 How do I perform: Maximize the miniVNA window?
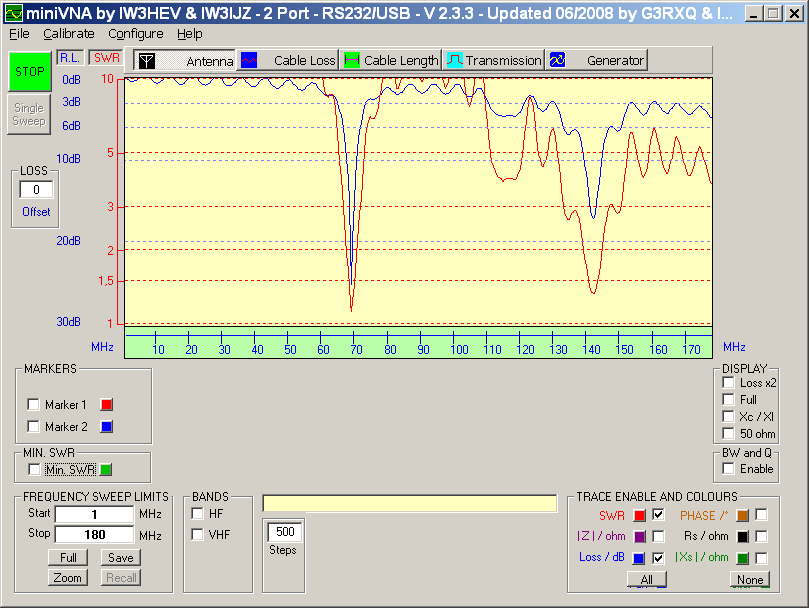pos(773,14)
